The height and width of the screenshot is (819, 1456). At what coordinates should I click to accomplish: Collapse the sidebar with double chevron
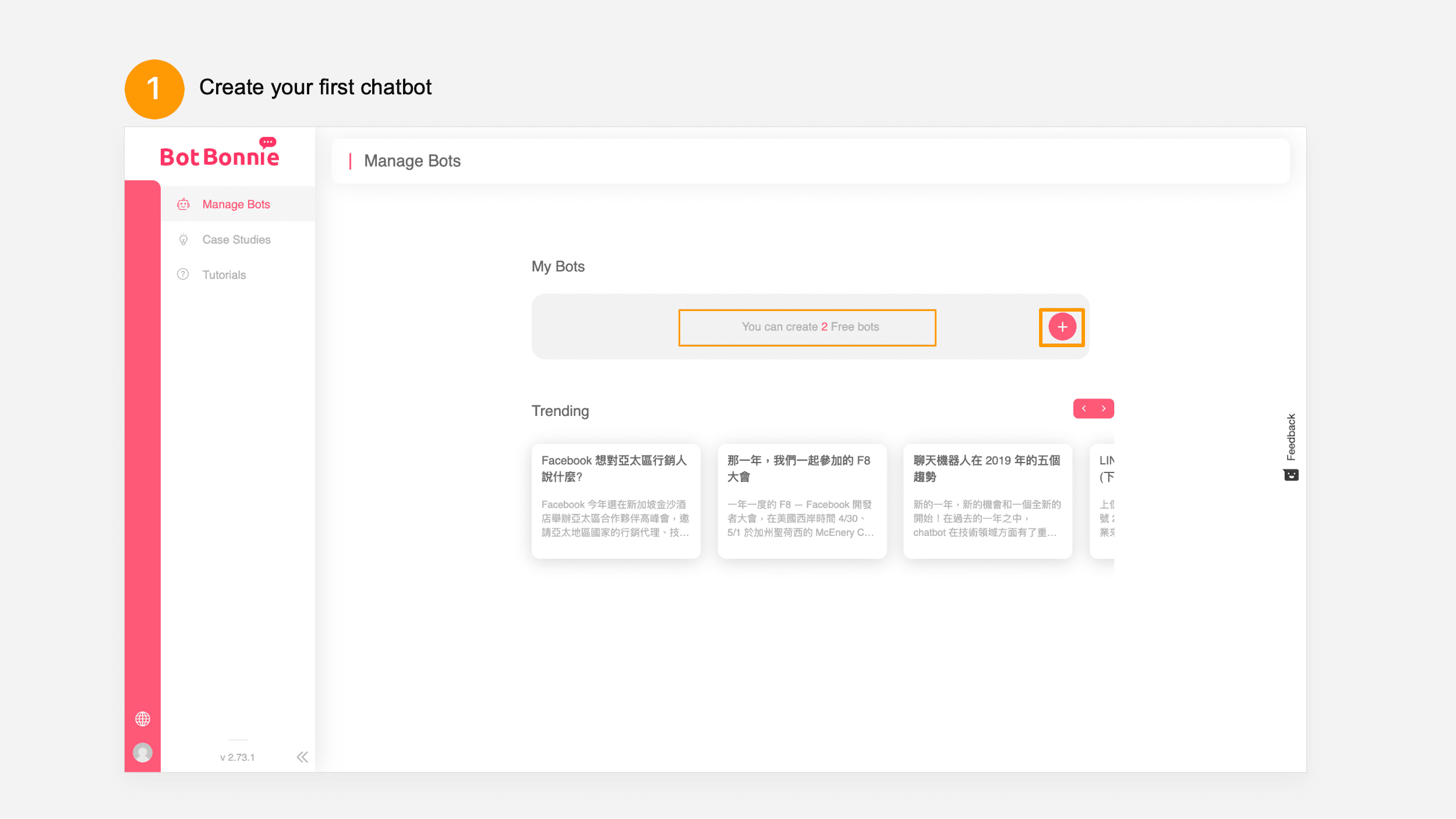click(x=302, y=757)
